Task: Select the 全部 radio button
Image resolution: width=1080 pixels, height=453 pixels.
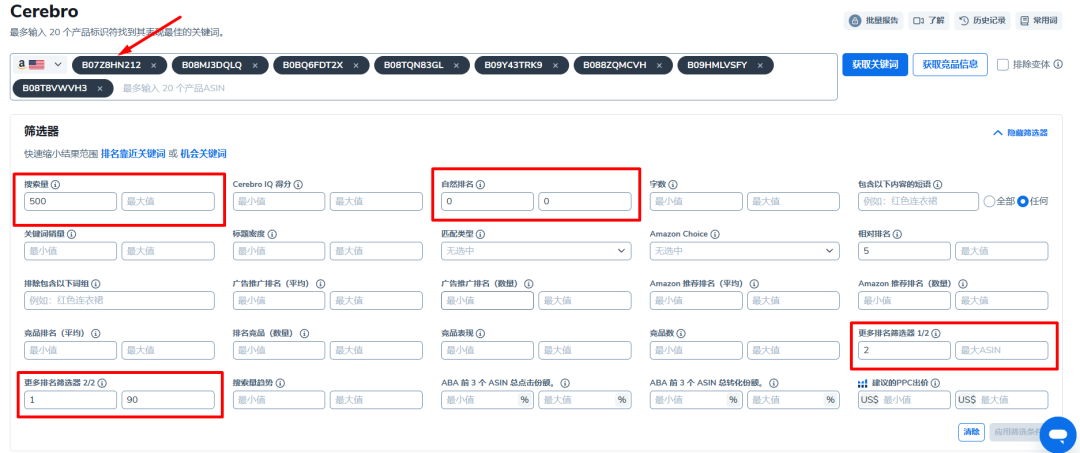Action: 990,201
